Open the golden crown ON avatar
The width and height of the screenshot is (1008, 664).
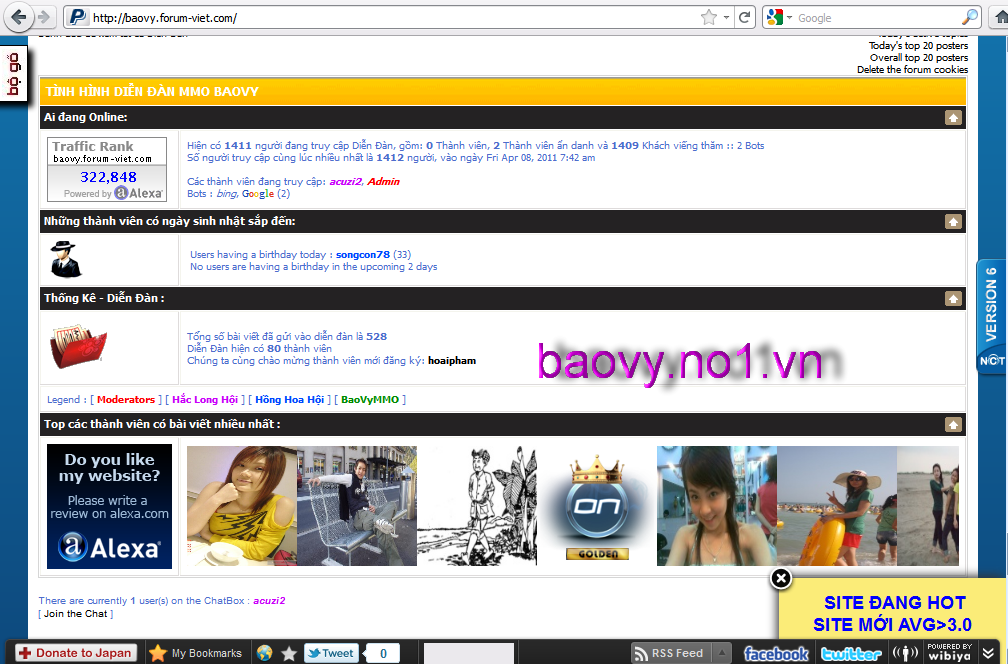coord(597,506)
